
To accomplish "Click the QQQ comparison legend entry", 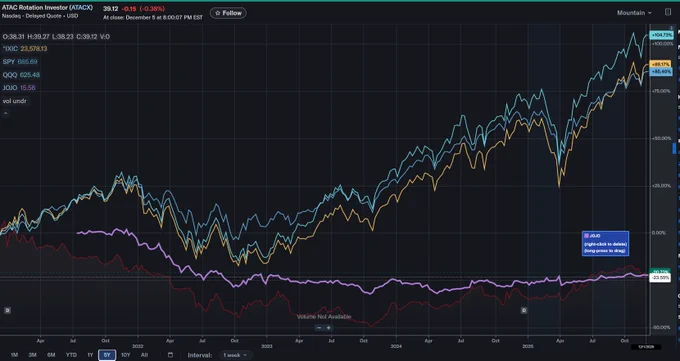I will point(21,75).
